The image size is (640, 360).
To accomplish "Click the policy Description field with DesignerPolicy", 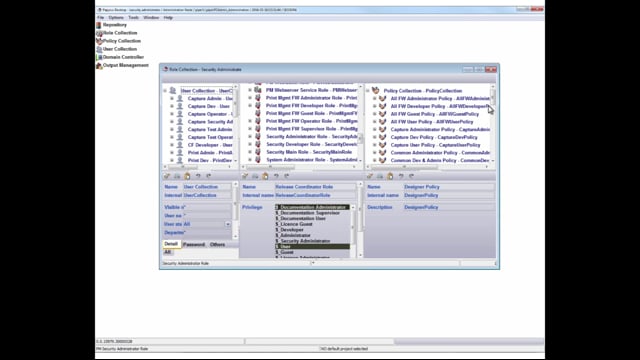I will (x=449, y=207).
